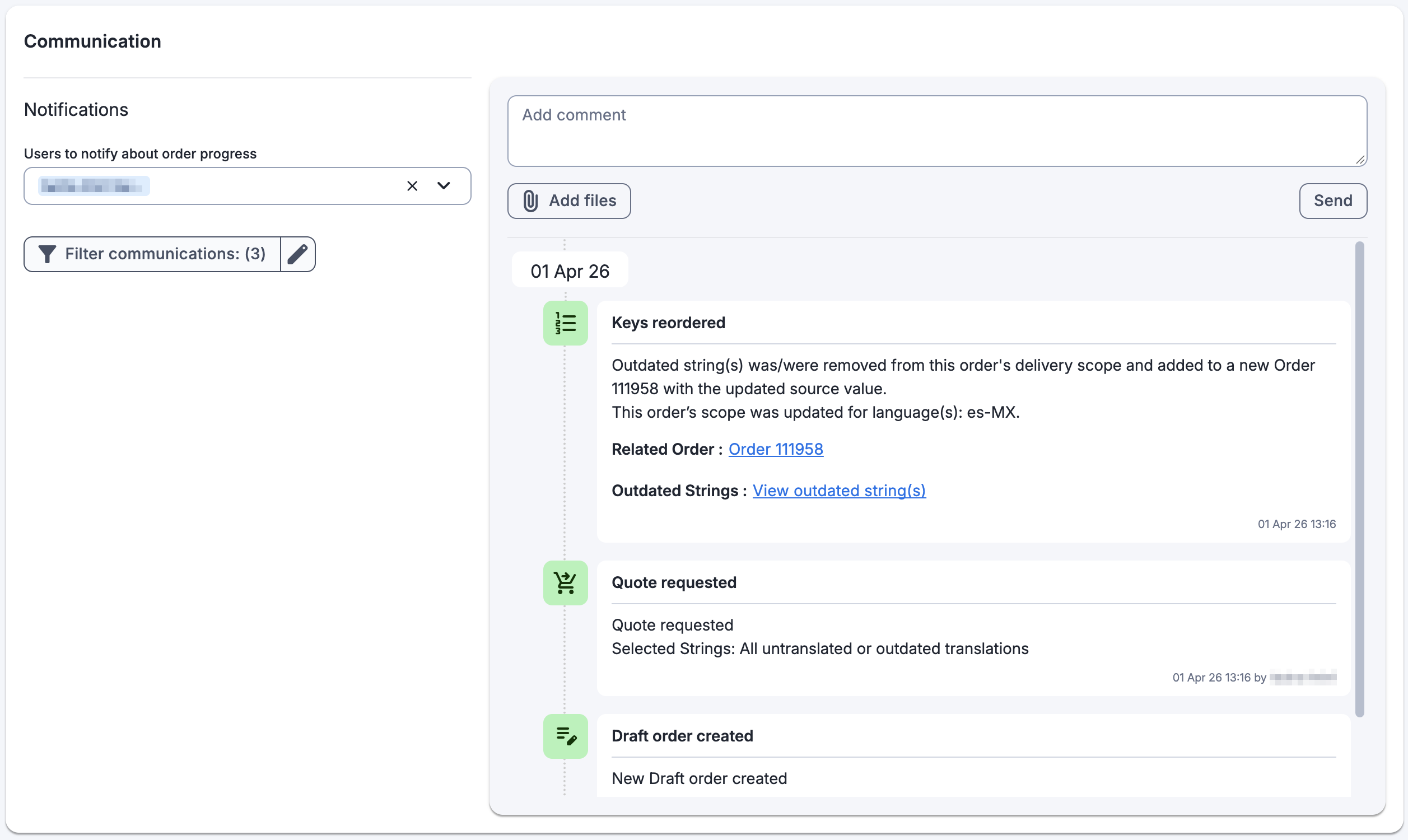The height and width of the screenshot is (840, 1408).
Task: Click the paperclip icon in Add files
Action: [x=530, y=201]
